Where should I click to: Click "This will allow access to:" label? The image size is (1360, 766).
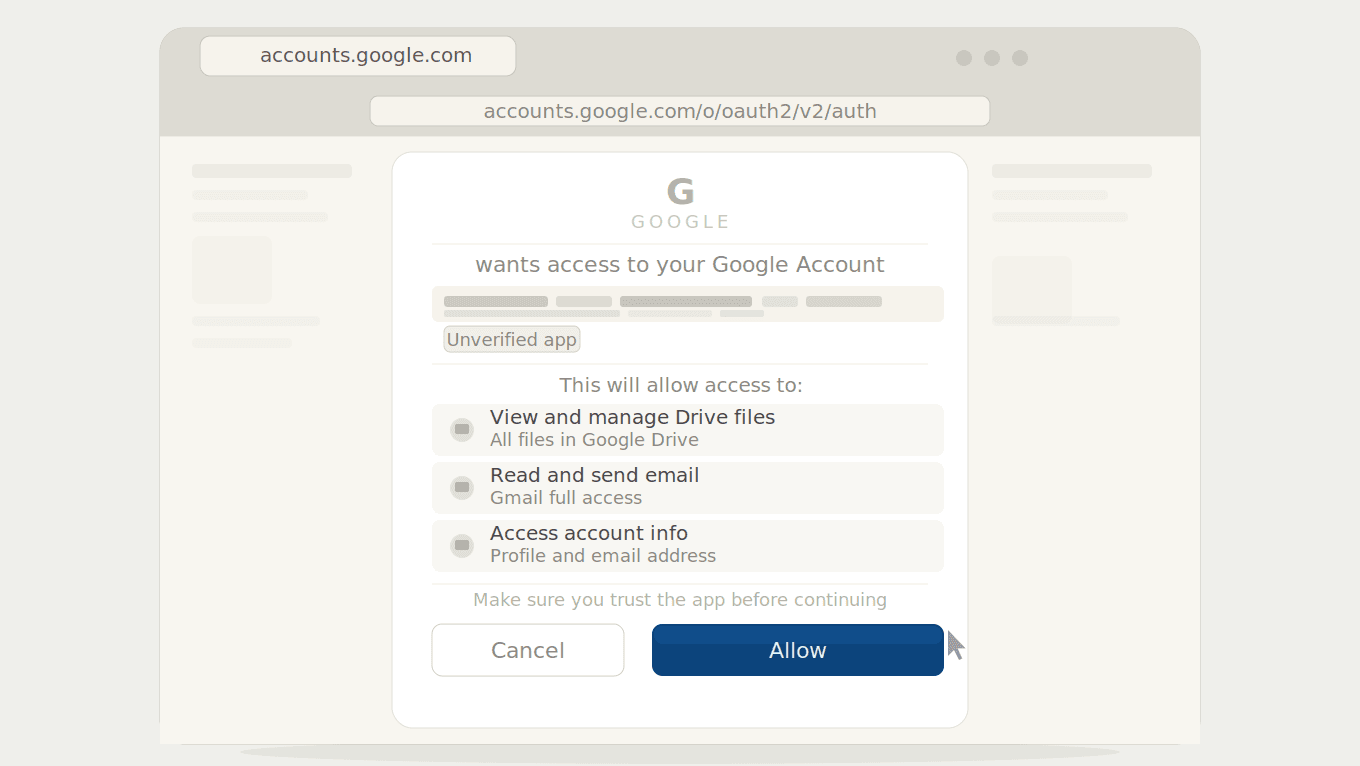[680, 385]
